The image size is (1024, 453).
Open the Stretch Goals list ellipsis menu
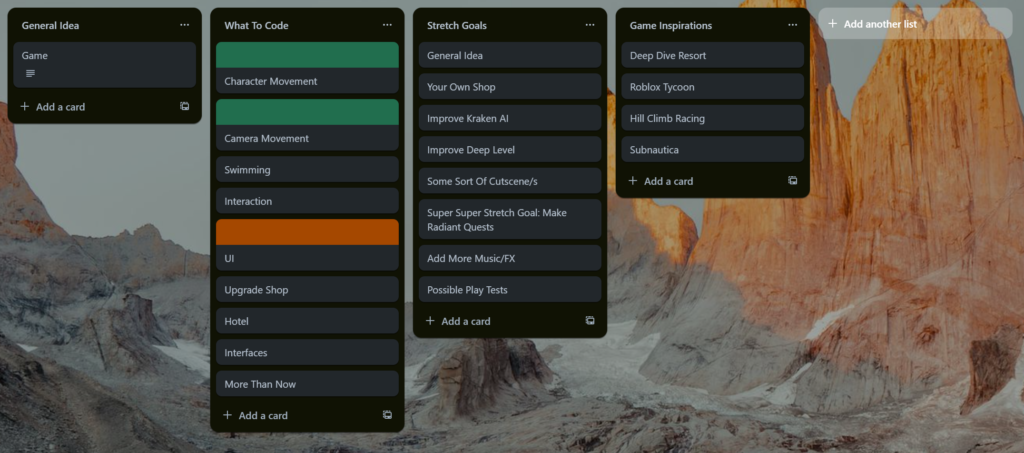(589, 25)
